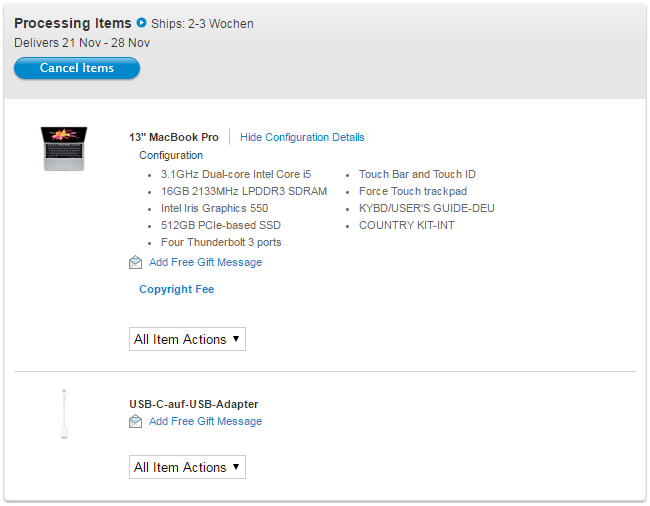Click the Cancel Items button
Screen dimensions: 650x506
pyautogui.click(x=77, y=68)
